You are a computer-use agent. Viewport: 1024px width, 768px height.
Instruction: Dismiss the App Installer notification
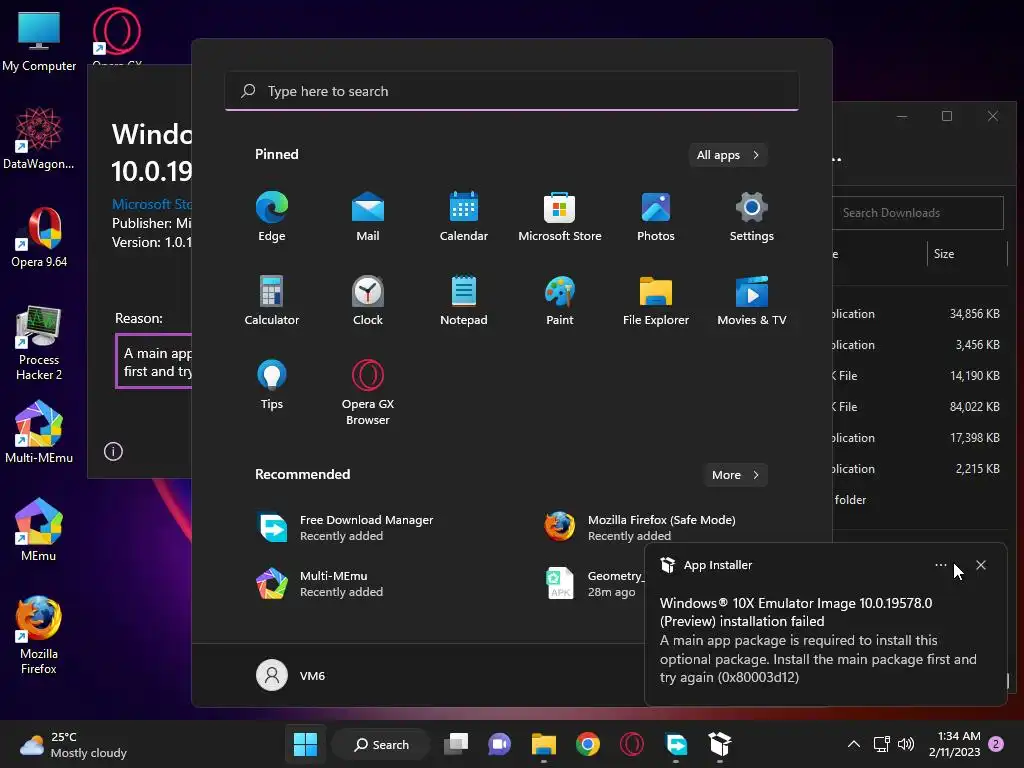pyautogui.click(x=981, y=565)
